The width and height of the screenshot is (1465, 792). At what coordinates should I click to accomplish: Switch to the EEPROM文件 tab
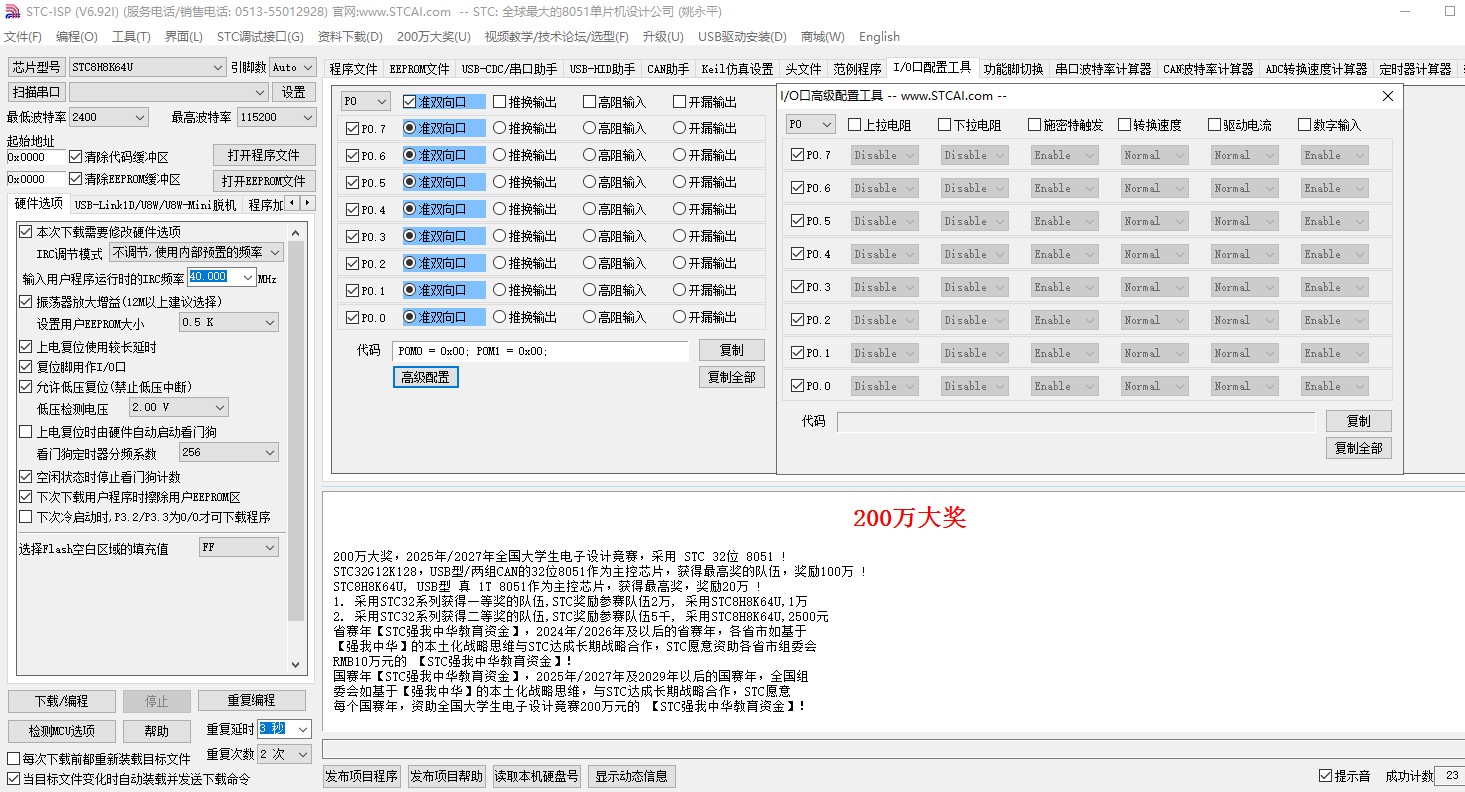419,69
